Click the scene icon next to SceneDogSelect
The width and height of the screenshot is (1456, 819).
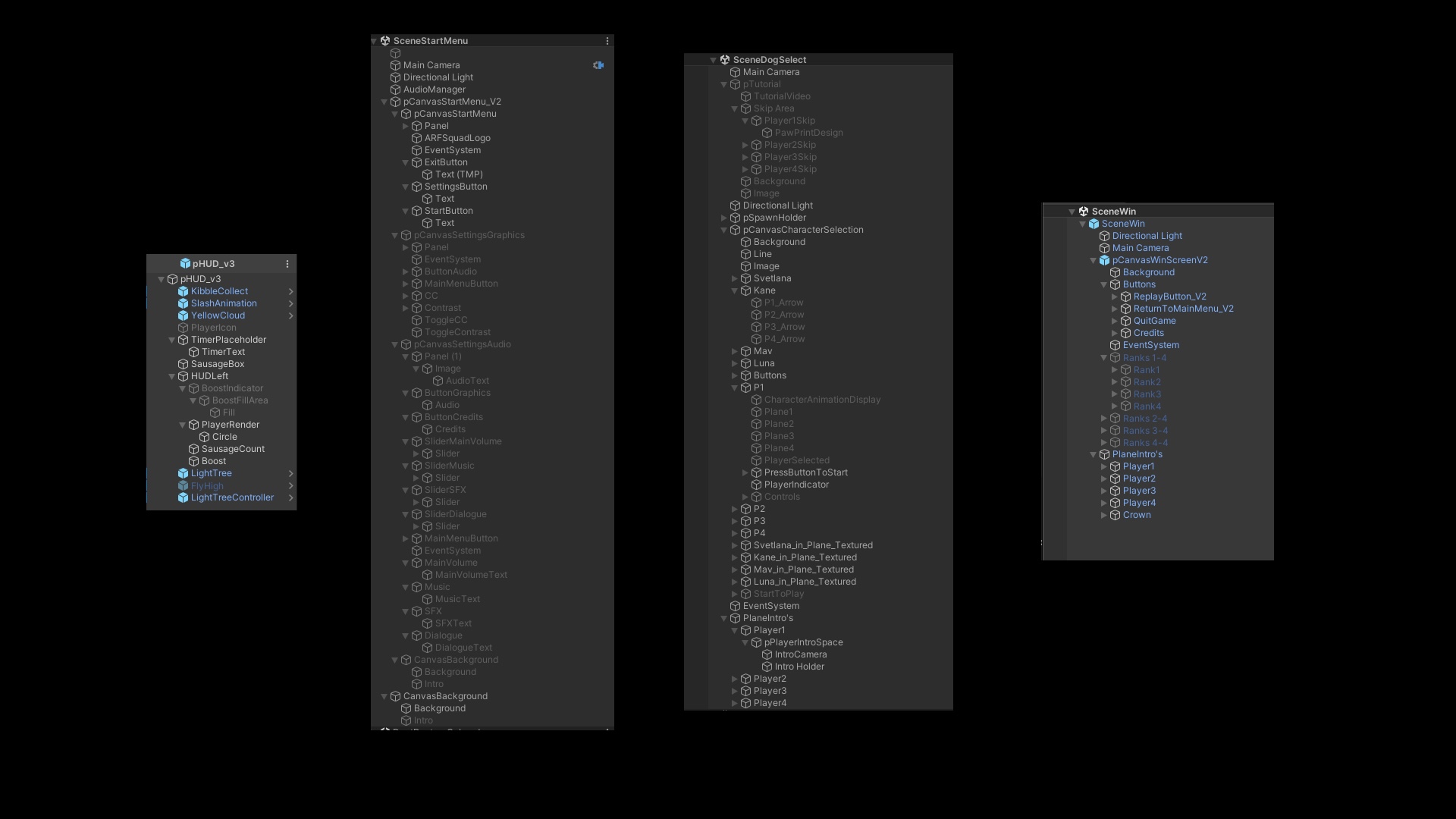click(x=725, y=60)
